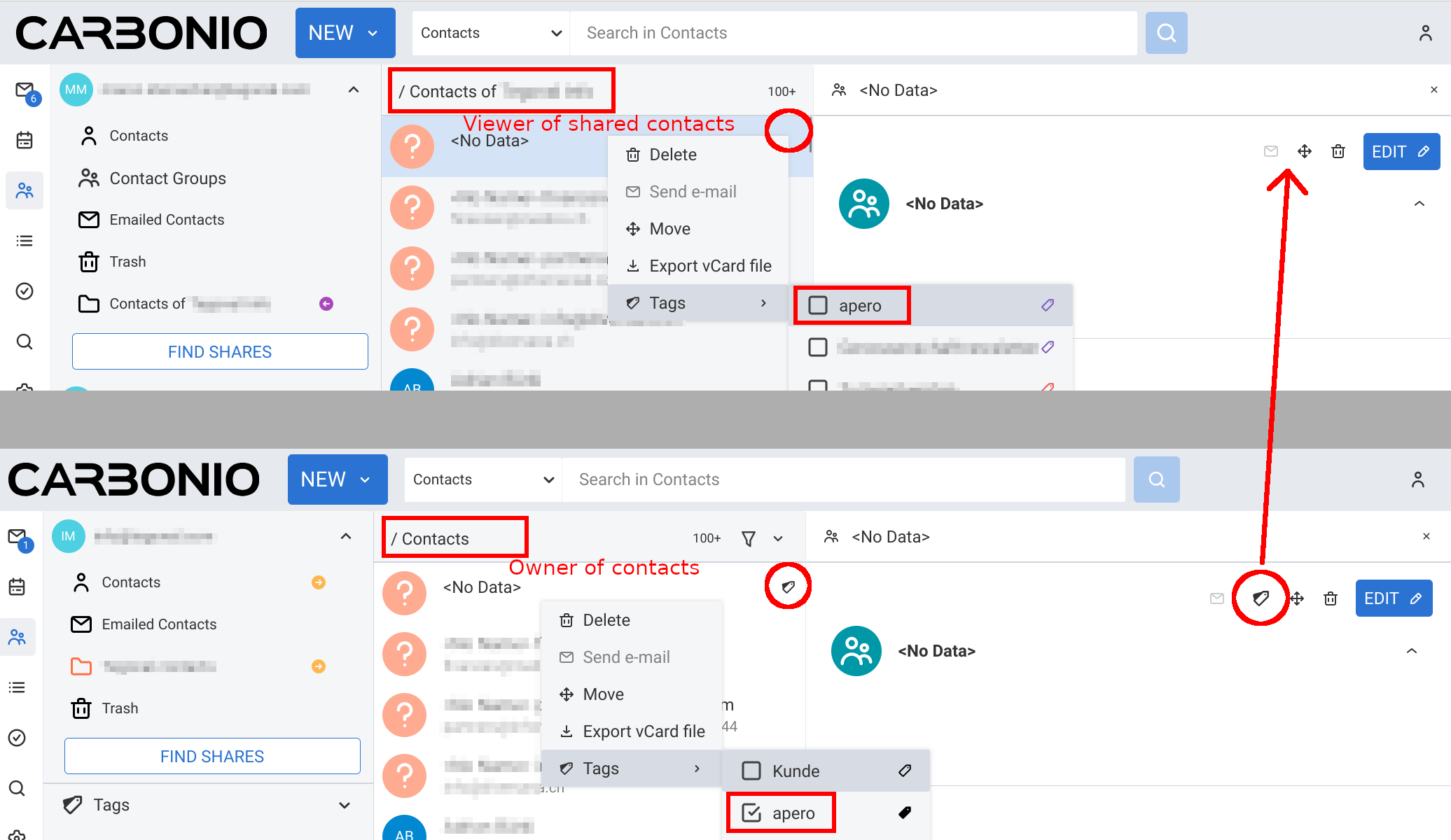Open Contacts module in top sidebar
1451x840 pixels.
pos(25,190)
